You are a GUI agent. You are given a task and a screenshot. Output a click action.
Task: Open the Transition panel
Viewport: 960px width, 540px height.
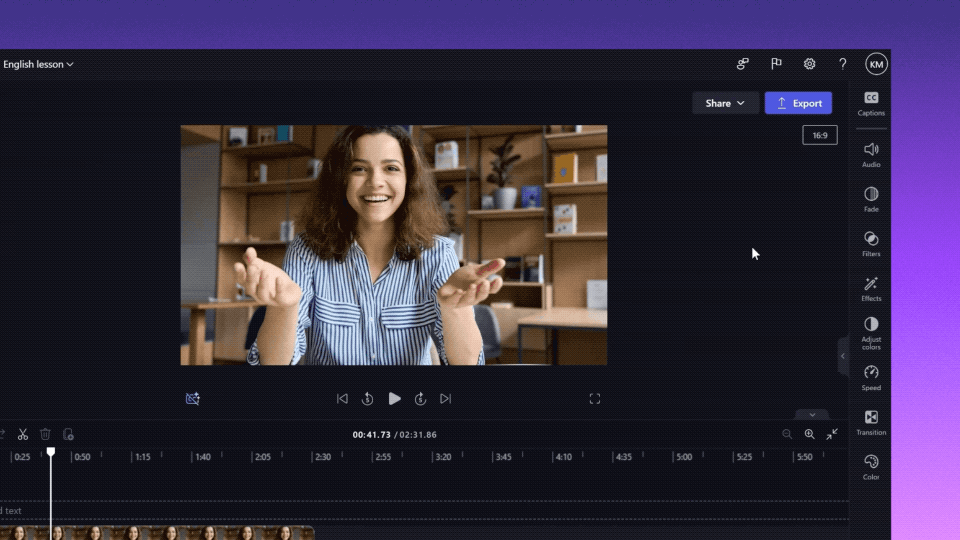pos(871,422)
